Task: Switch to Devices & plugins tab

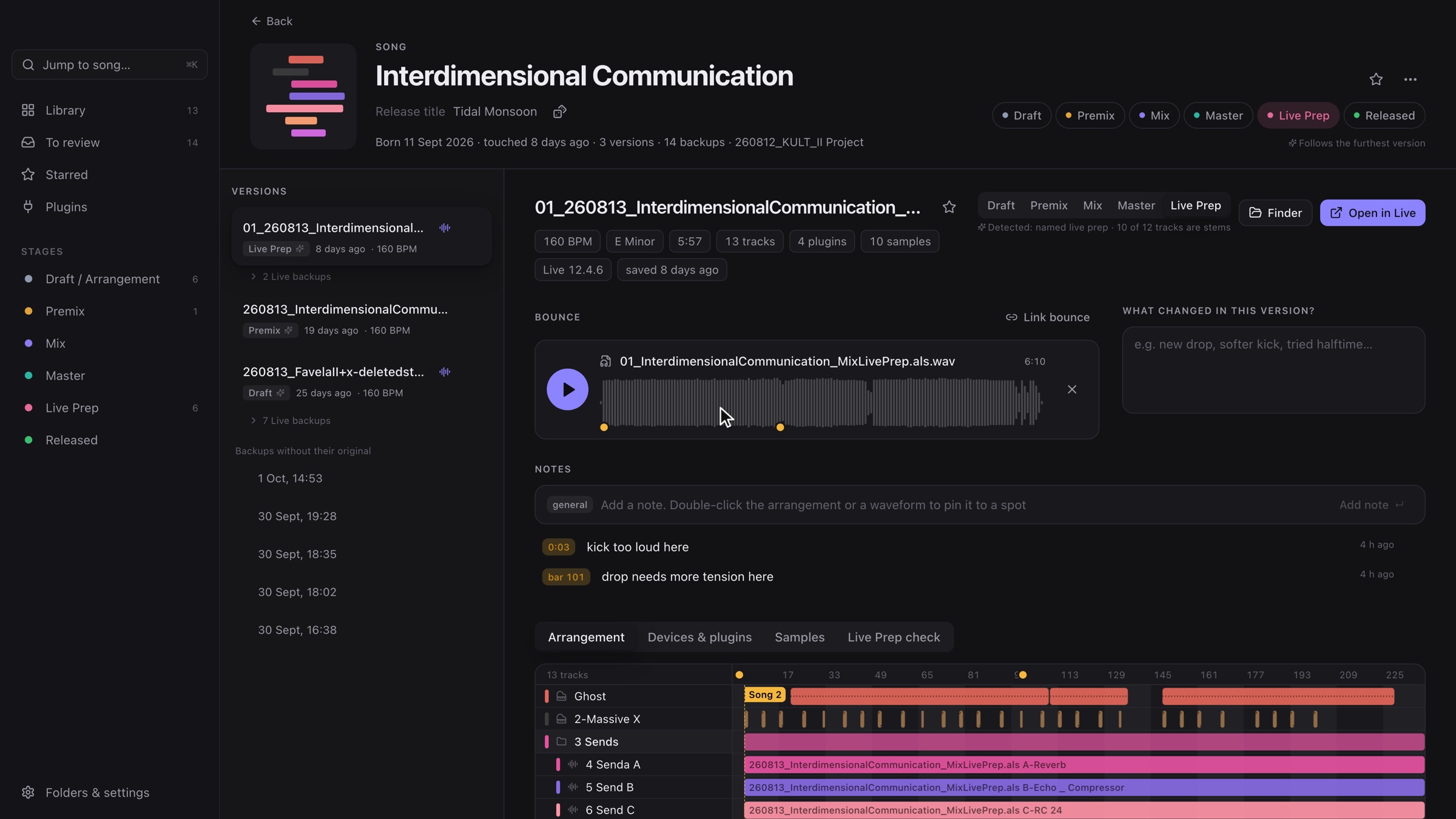Action: click(699, 637)
